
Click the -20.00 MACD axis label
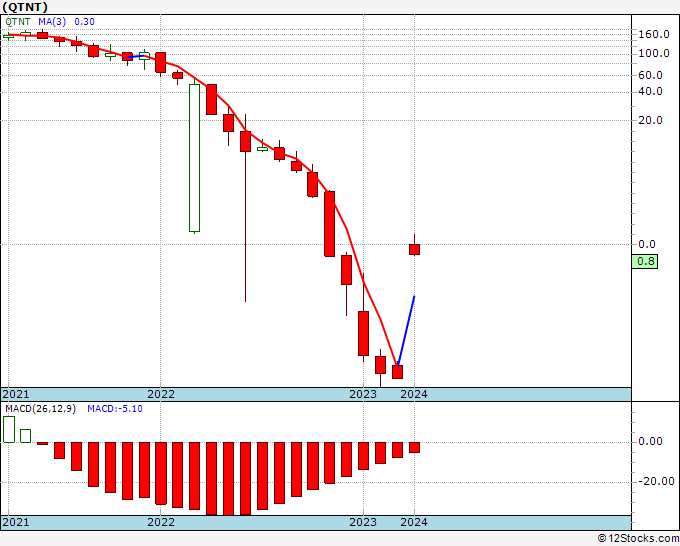656,481
